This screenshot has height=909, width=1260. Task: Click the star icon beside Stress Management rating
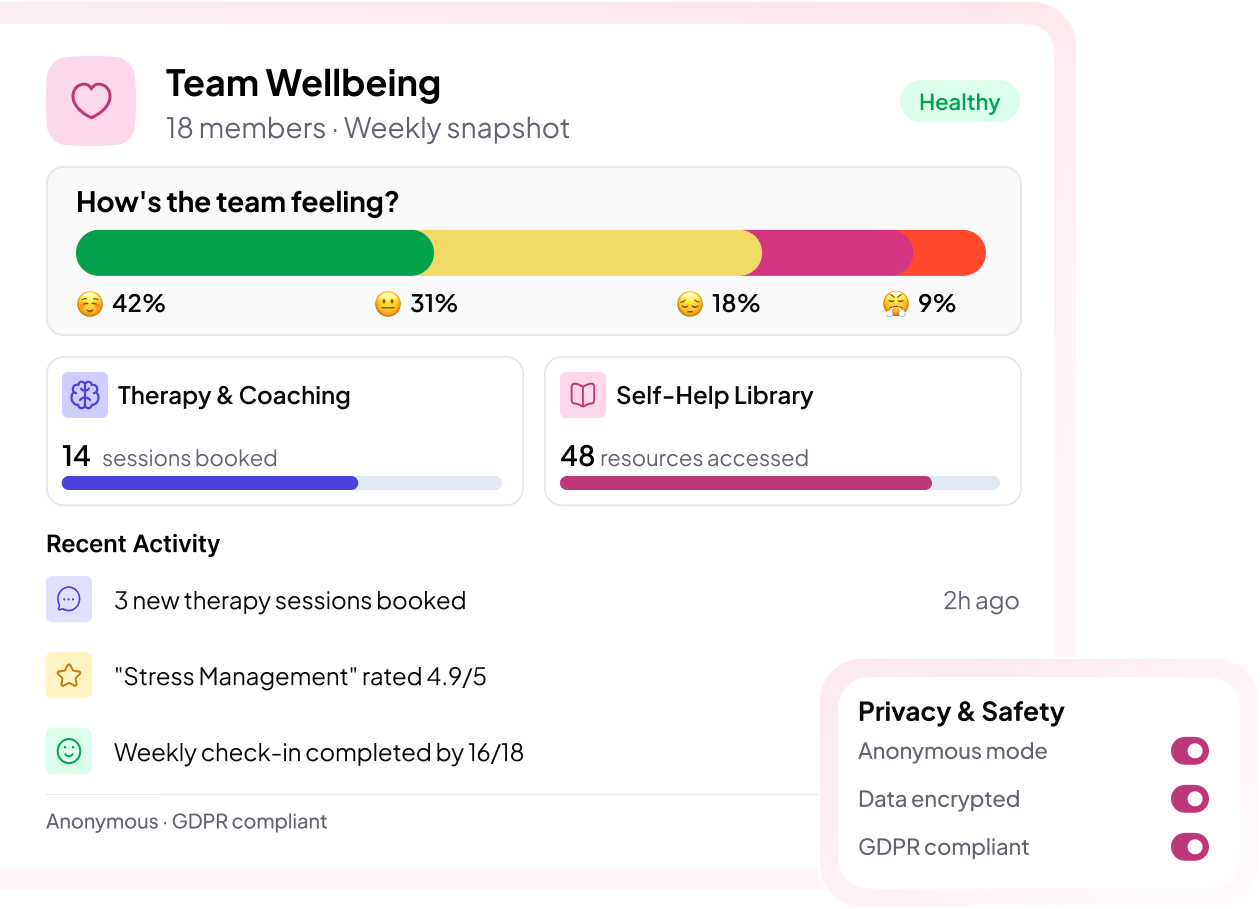[69, 675]
